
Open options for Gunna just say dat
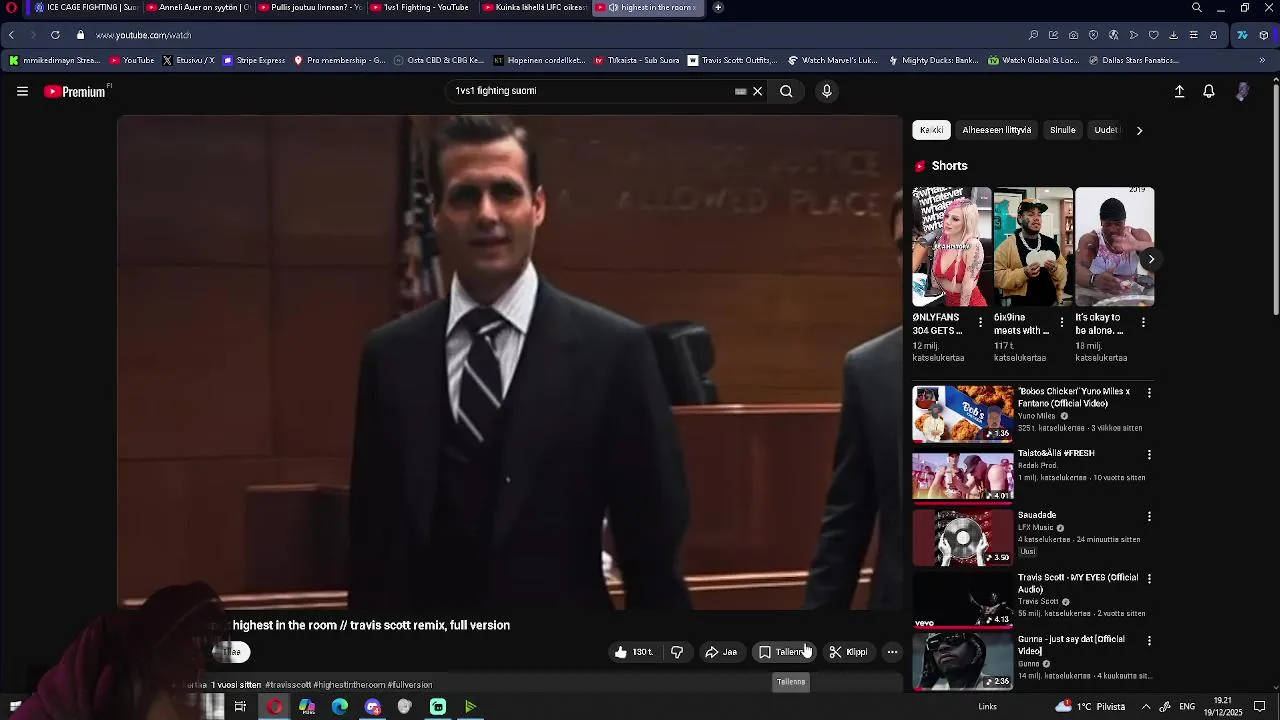tap(1149, 641)
